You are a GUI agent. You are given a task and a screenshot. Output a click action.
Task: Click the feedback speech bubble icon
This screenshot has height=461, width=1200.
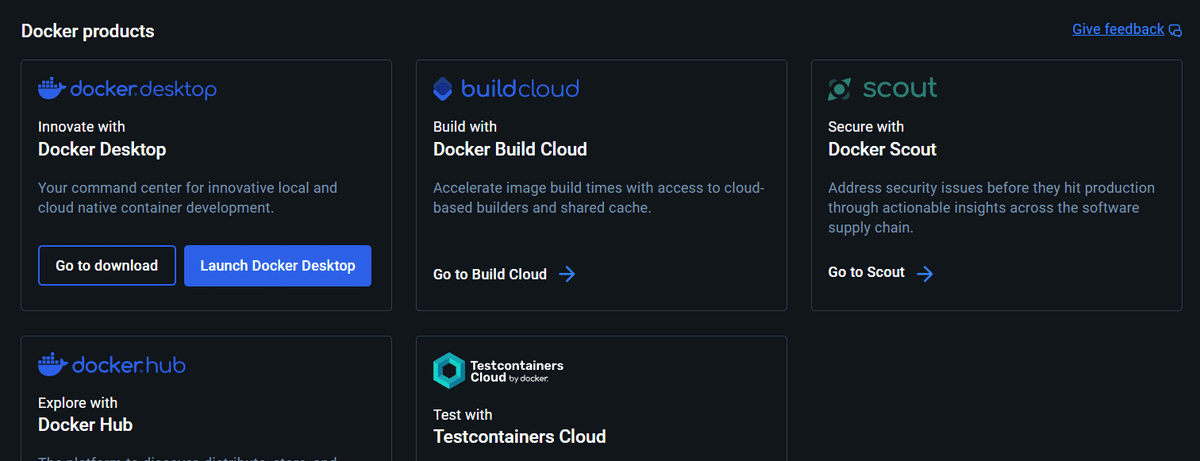pyautogui.click(x=1175, y=30)
